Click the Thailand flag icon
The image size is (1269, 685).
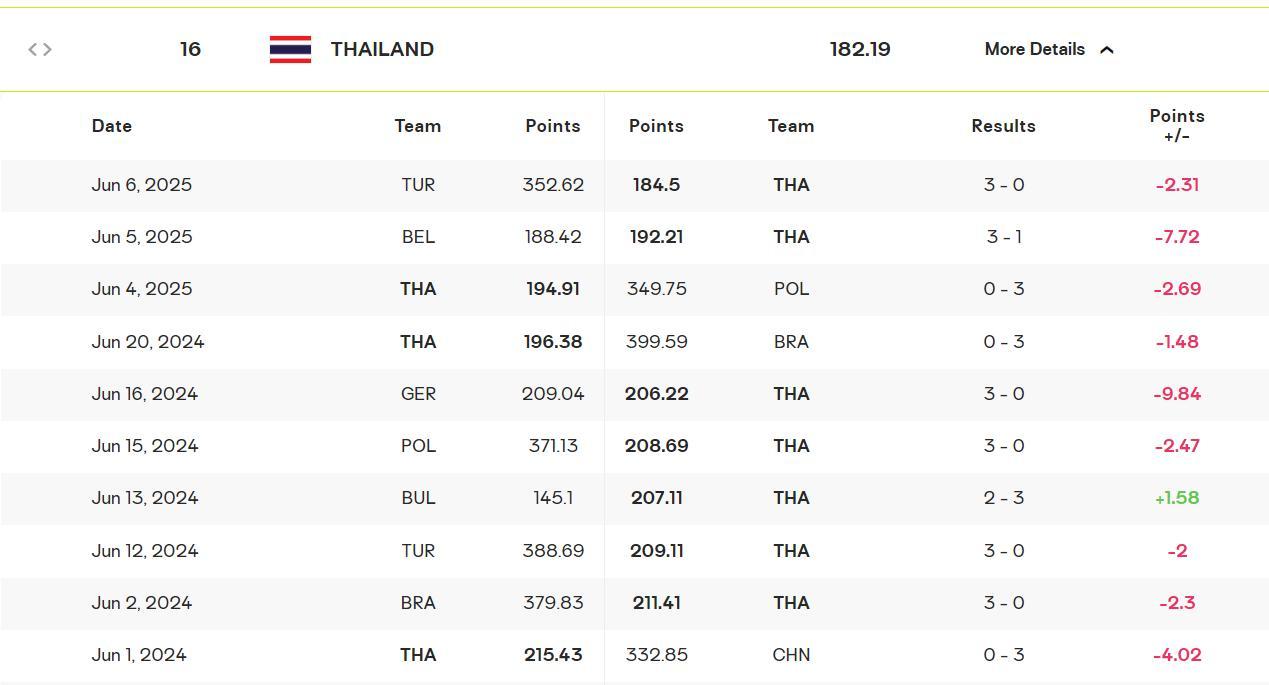(290, 49)
